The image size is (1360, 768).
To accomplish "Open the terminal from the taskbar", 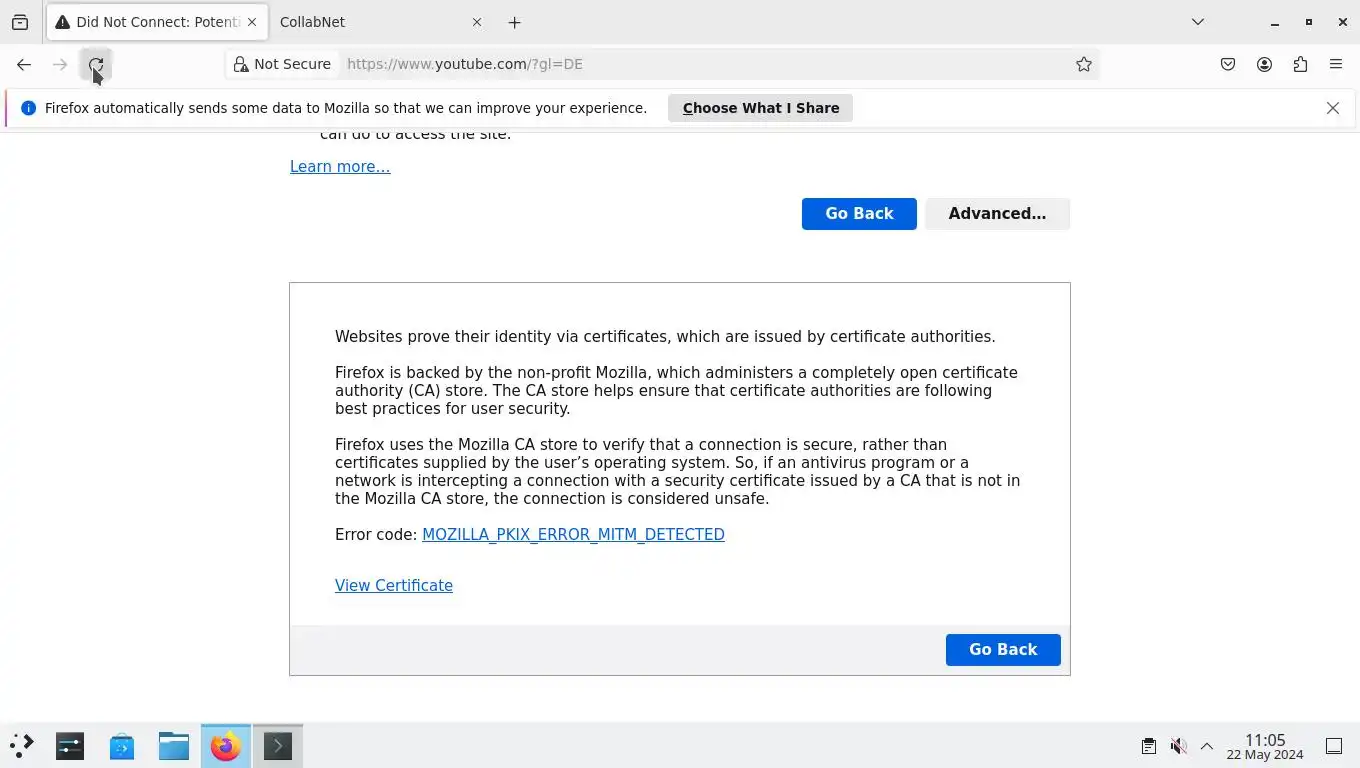I will [x=278, y=746].
